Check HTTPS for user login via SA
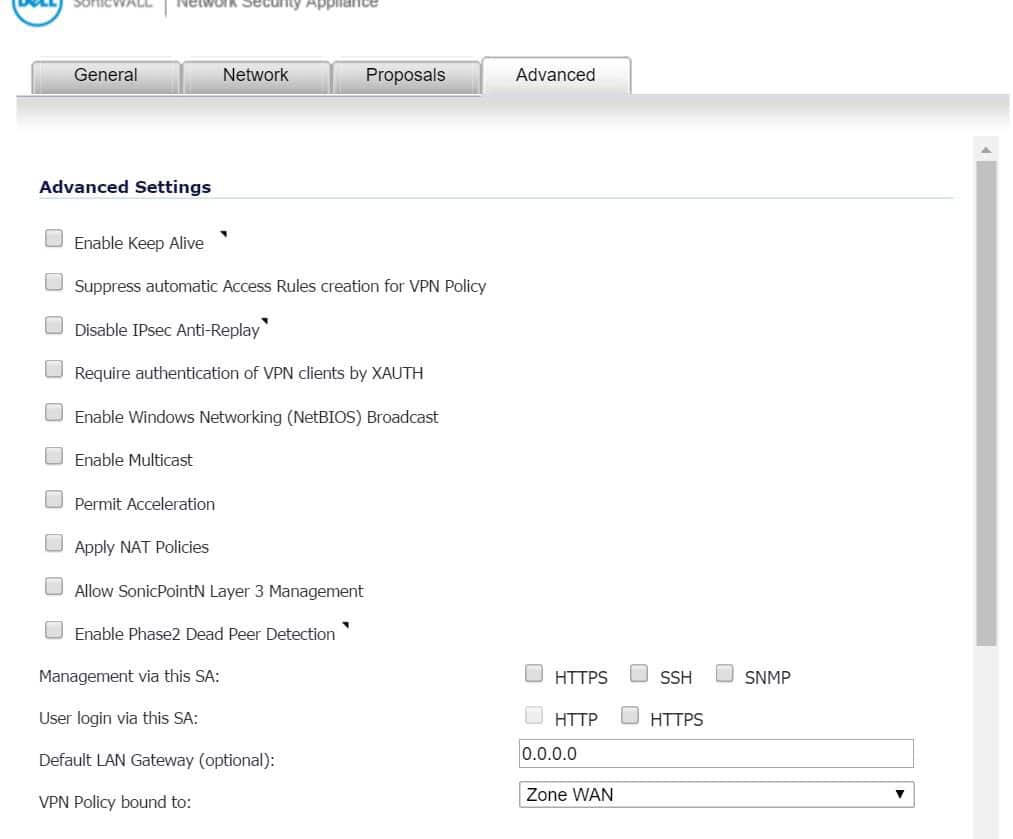 pos(630,716)
